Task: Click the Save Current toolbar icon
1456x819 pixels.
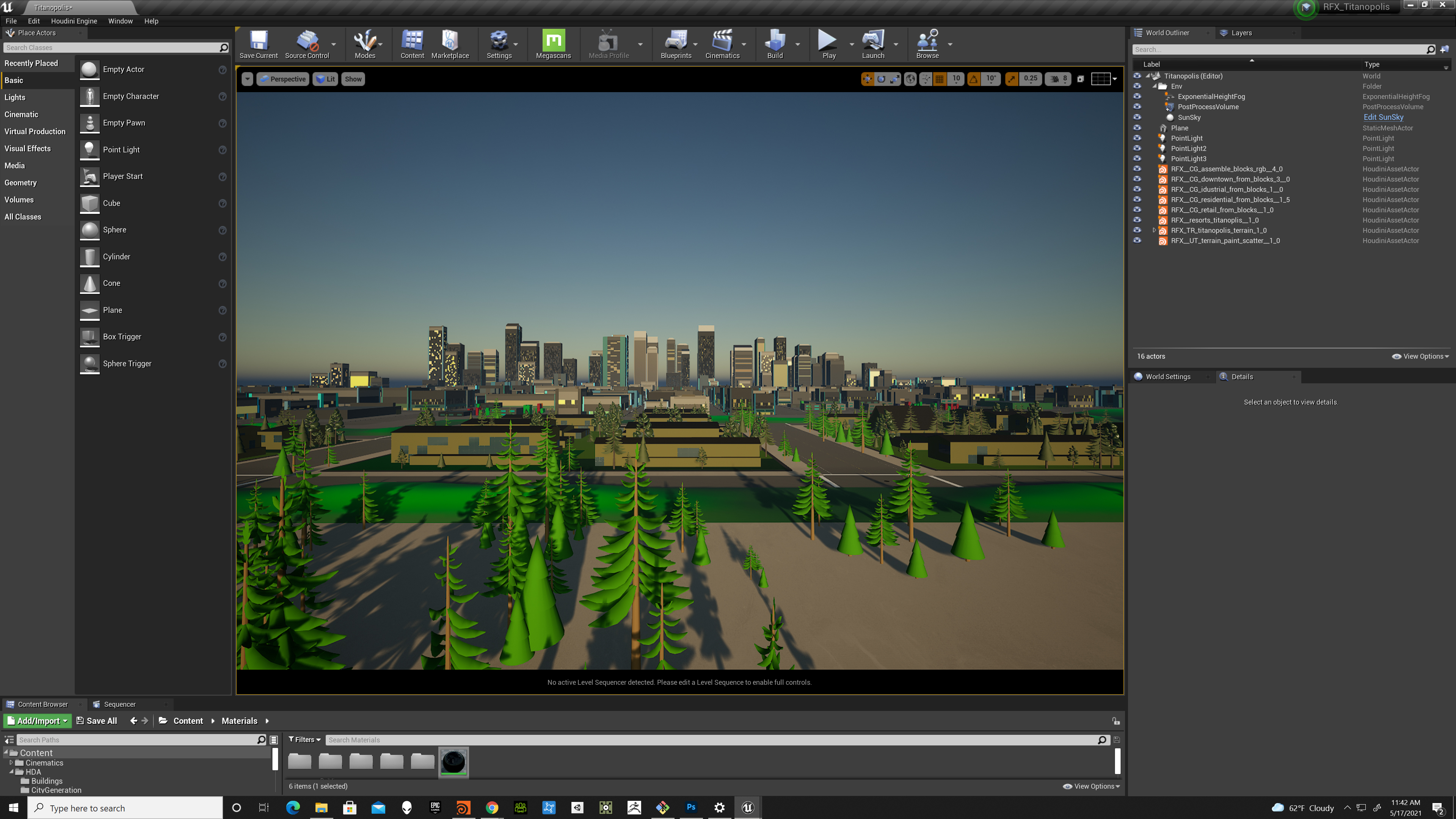Action: [258, 44]
